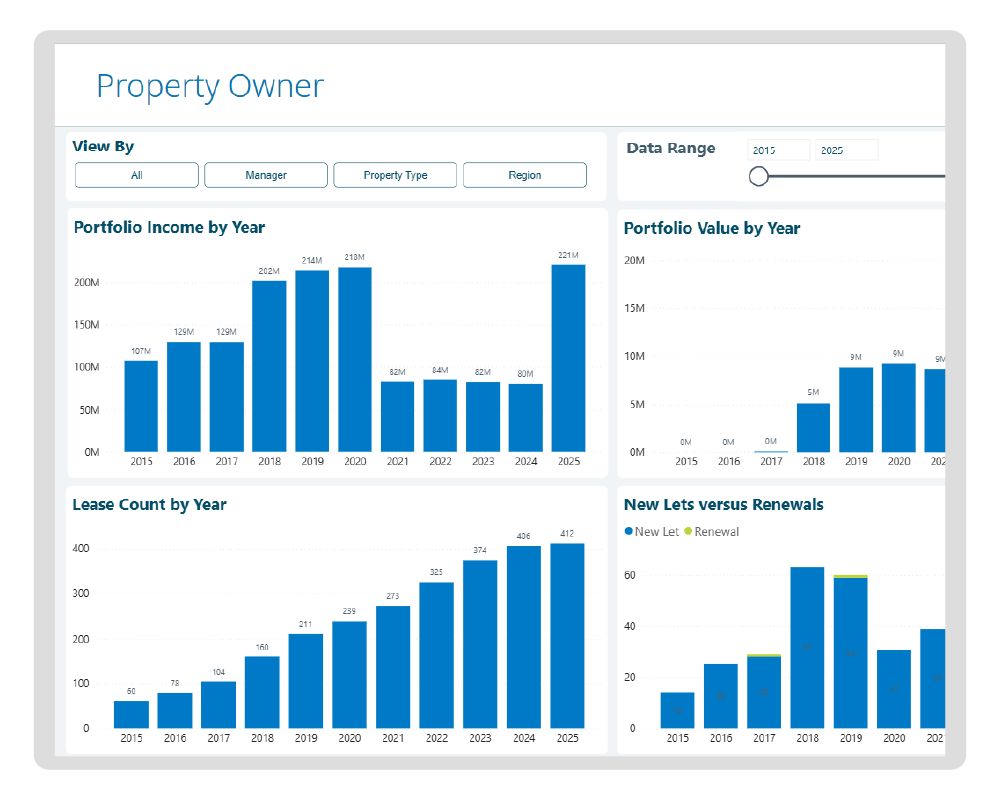The width and height of the screenshot is (1000, 800).
Task: Choose Region in View By
Action: tap(524, 175)
